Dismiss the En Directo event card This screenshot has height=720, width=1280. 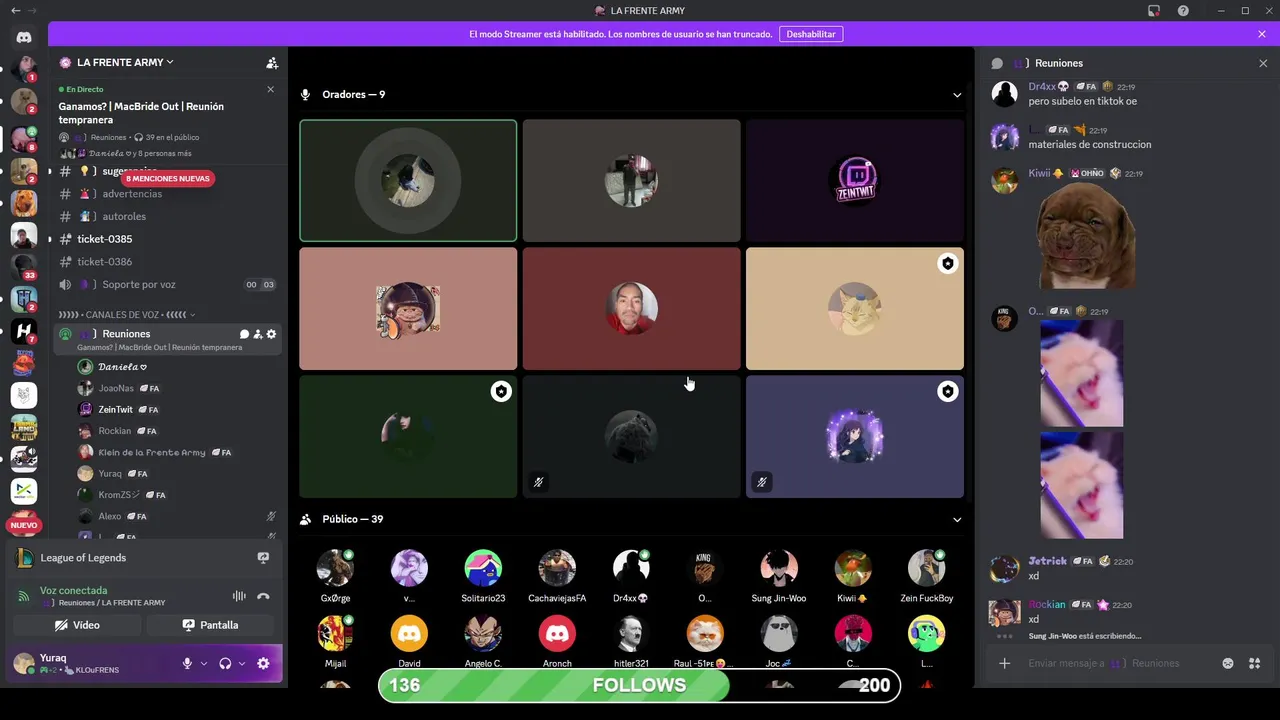pyautogui.click(x=270, y=89)
